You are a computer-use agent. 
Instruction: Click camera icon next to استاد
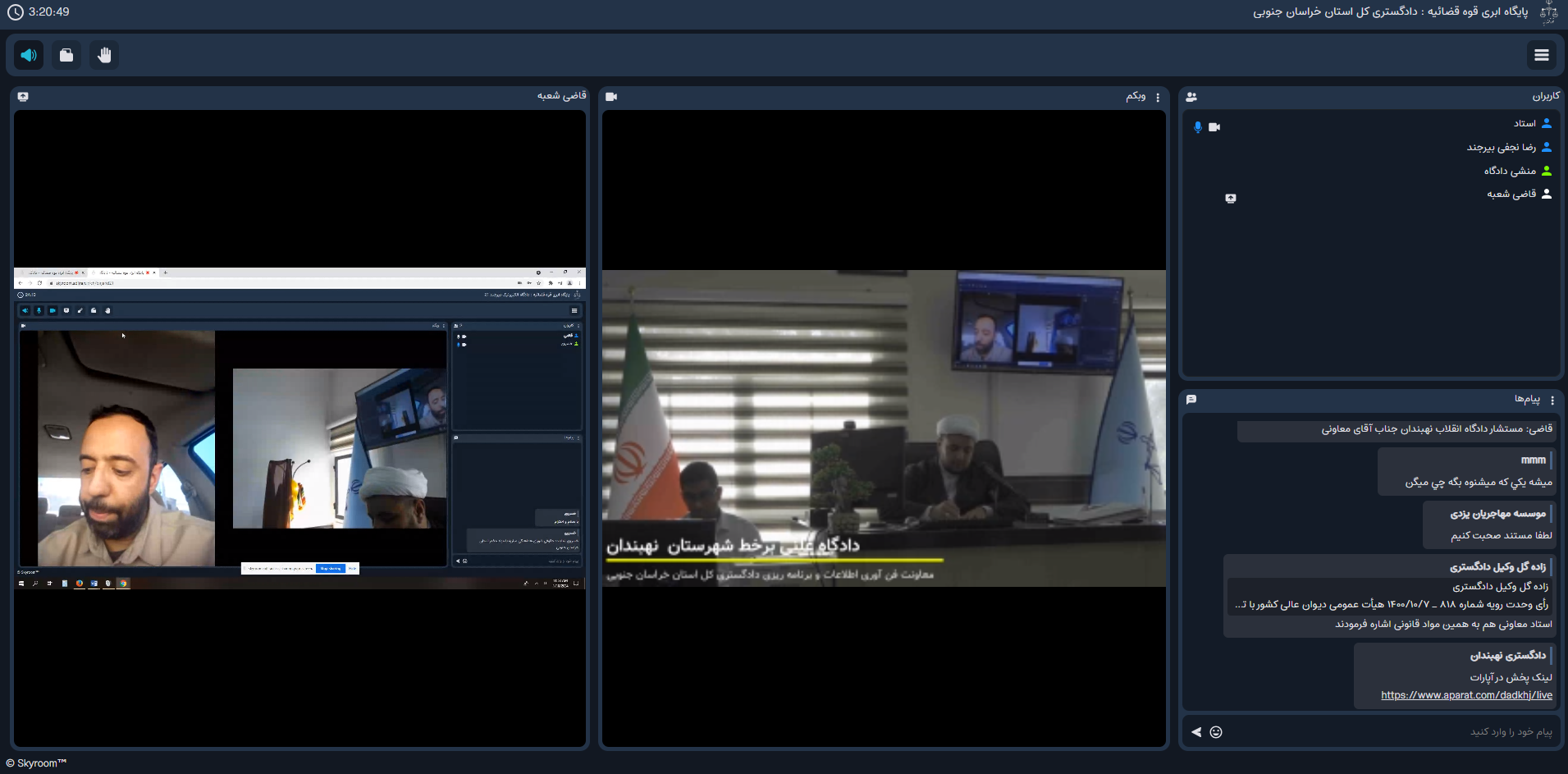1214,127
